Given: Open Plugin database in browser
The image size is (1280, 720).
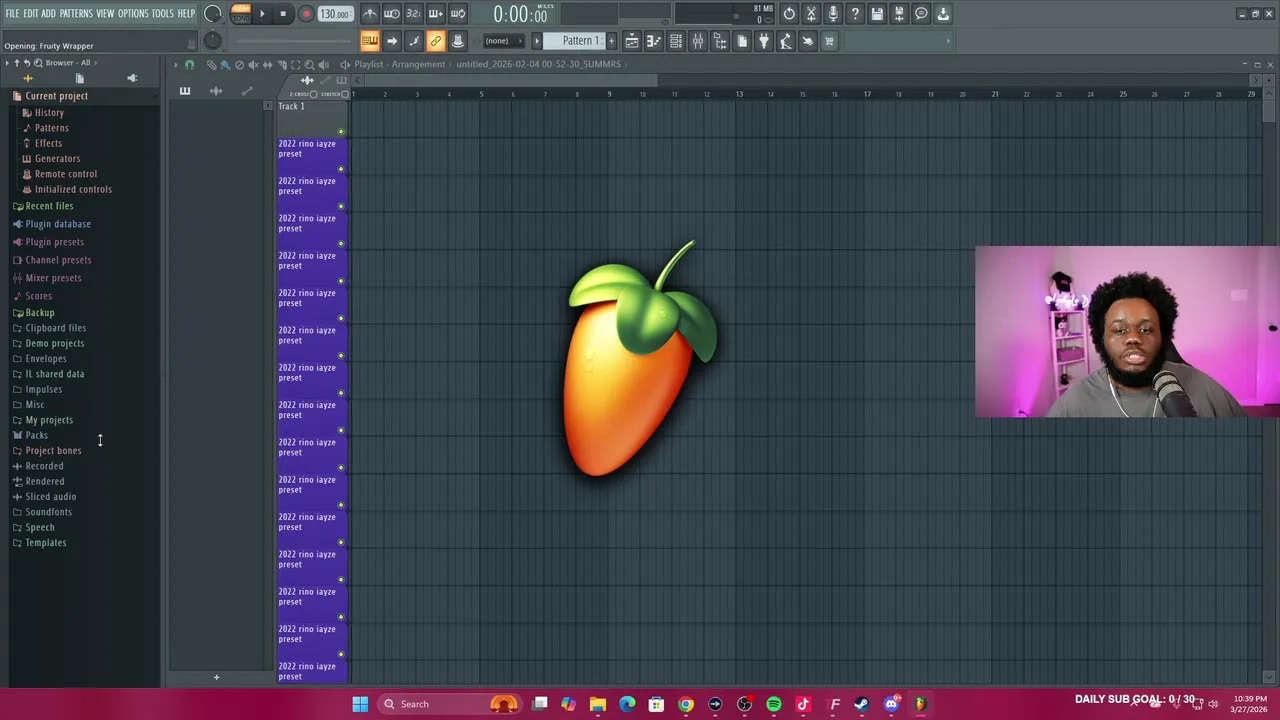Looking at the screenshot, I should pos(58,224).
